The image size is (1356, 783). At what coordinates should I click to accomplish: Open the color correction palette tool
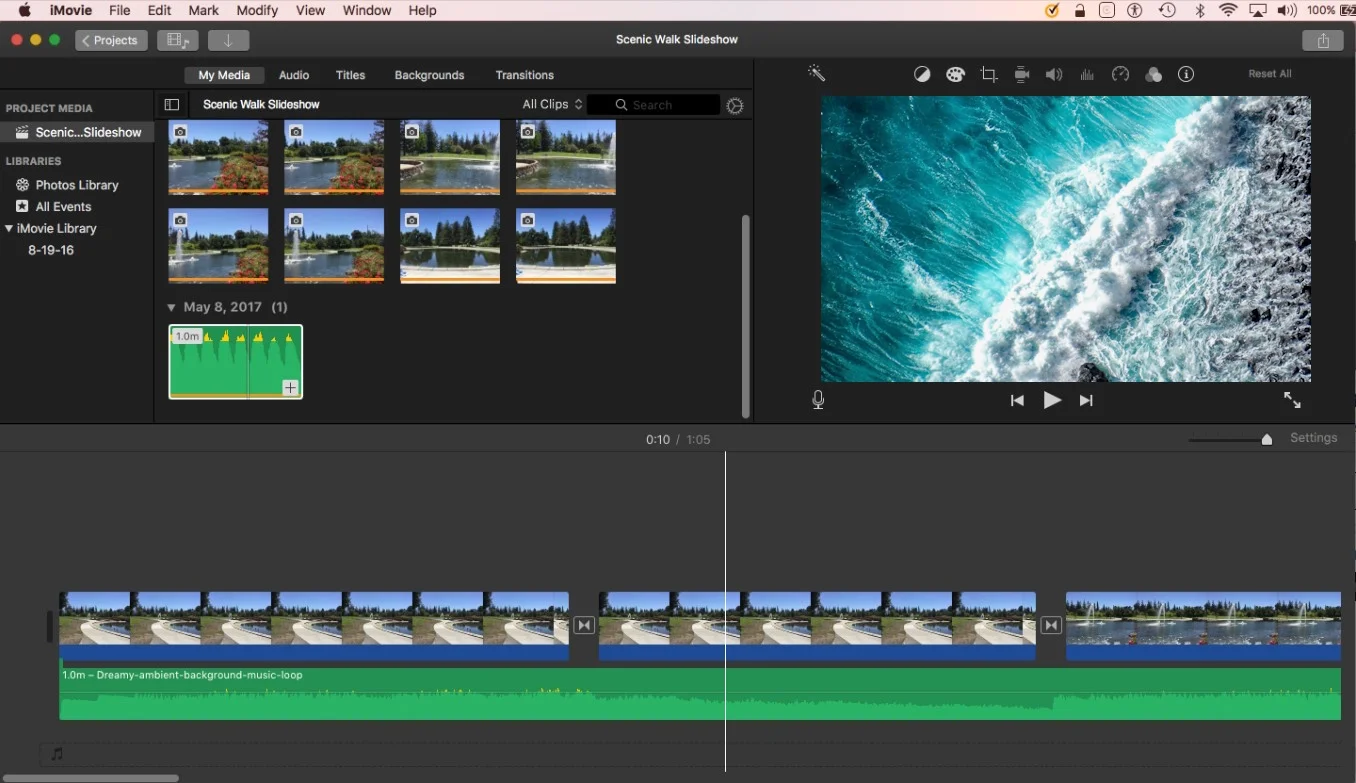(955, 75)
